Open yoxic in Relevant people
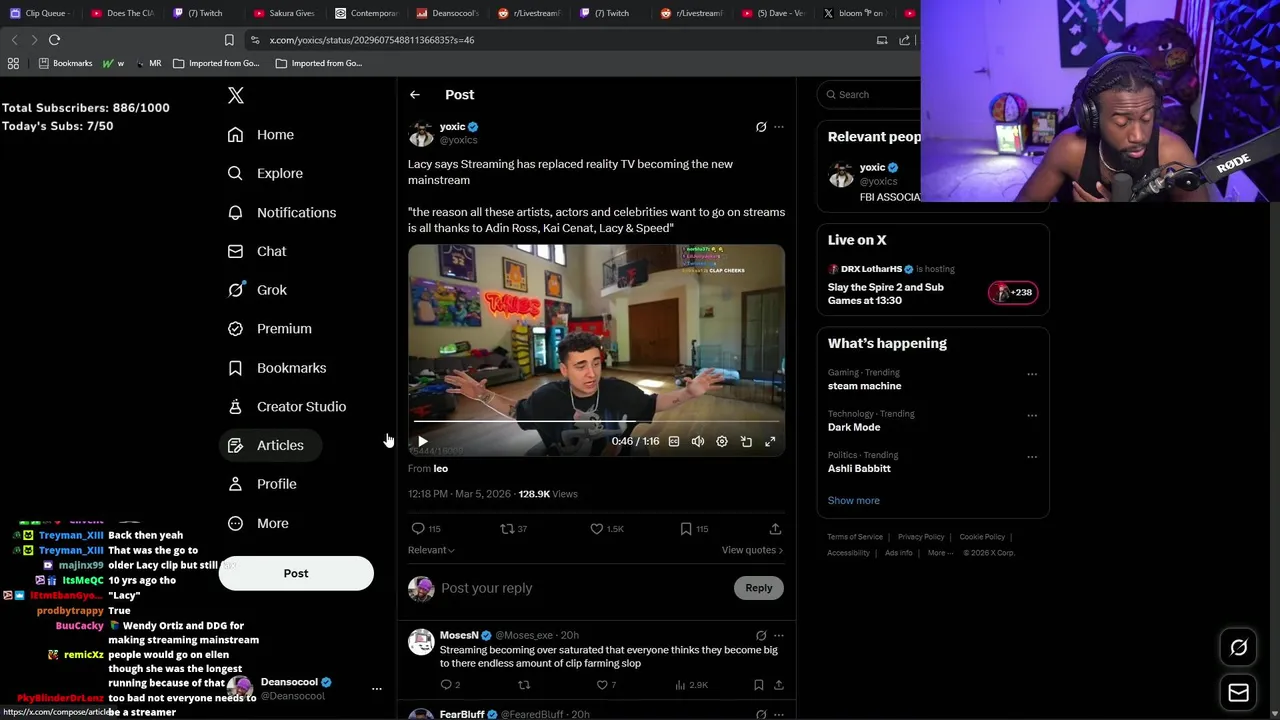The image size is (1280, 720). click(x=872, y=168)
